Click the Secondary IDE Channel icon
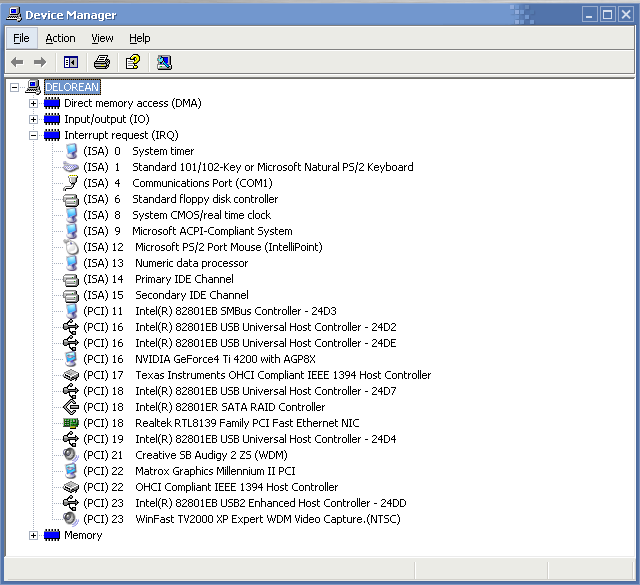 click(x=71, y=295)
